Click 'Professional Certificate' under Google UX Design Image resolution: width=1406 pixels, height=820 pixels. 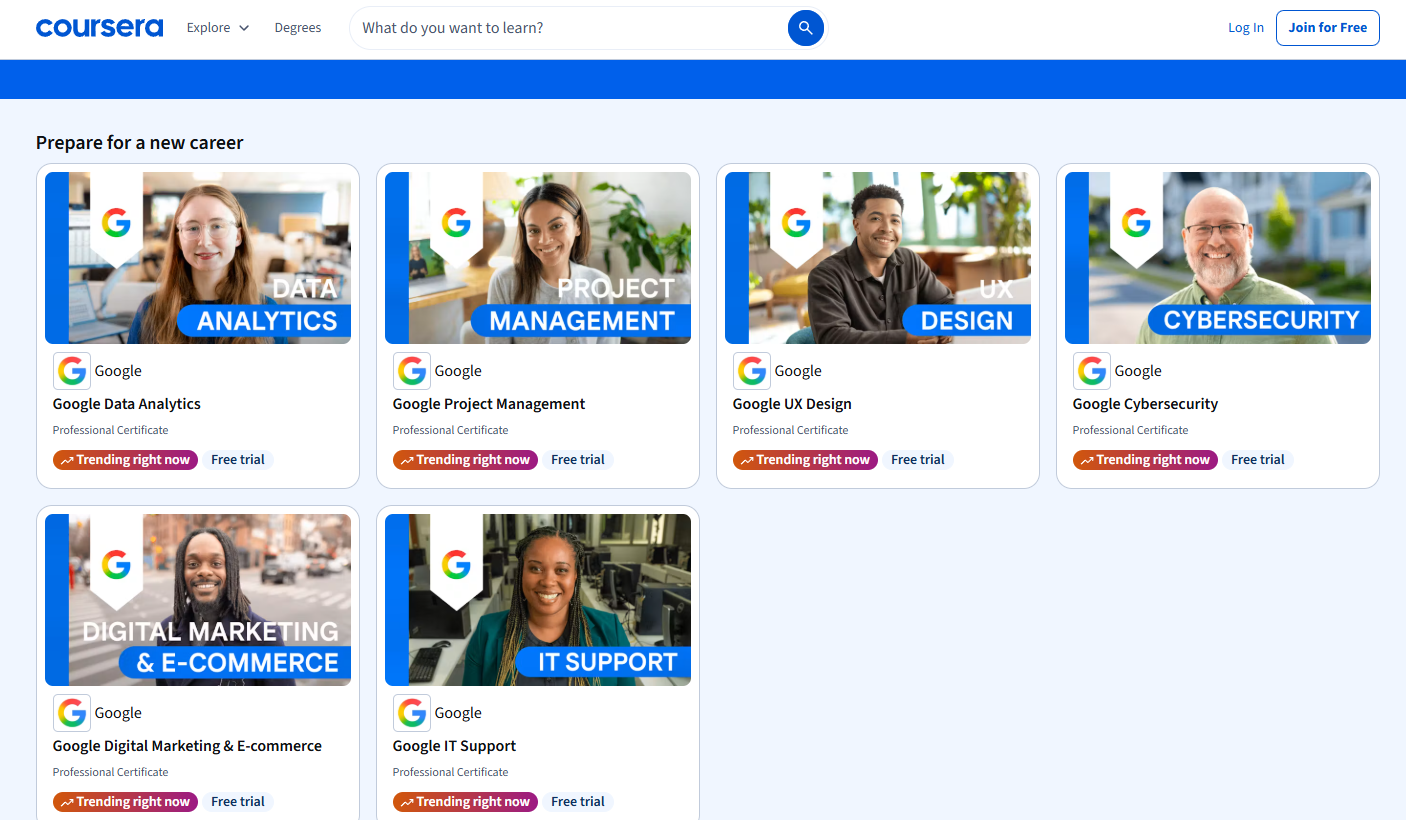(790, 430)
